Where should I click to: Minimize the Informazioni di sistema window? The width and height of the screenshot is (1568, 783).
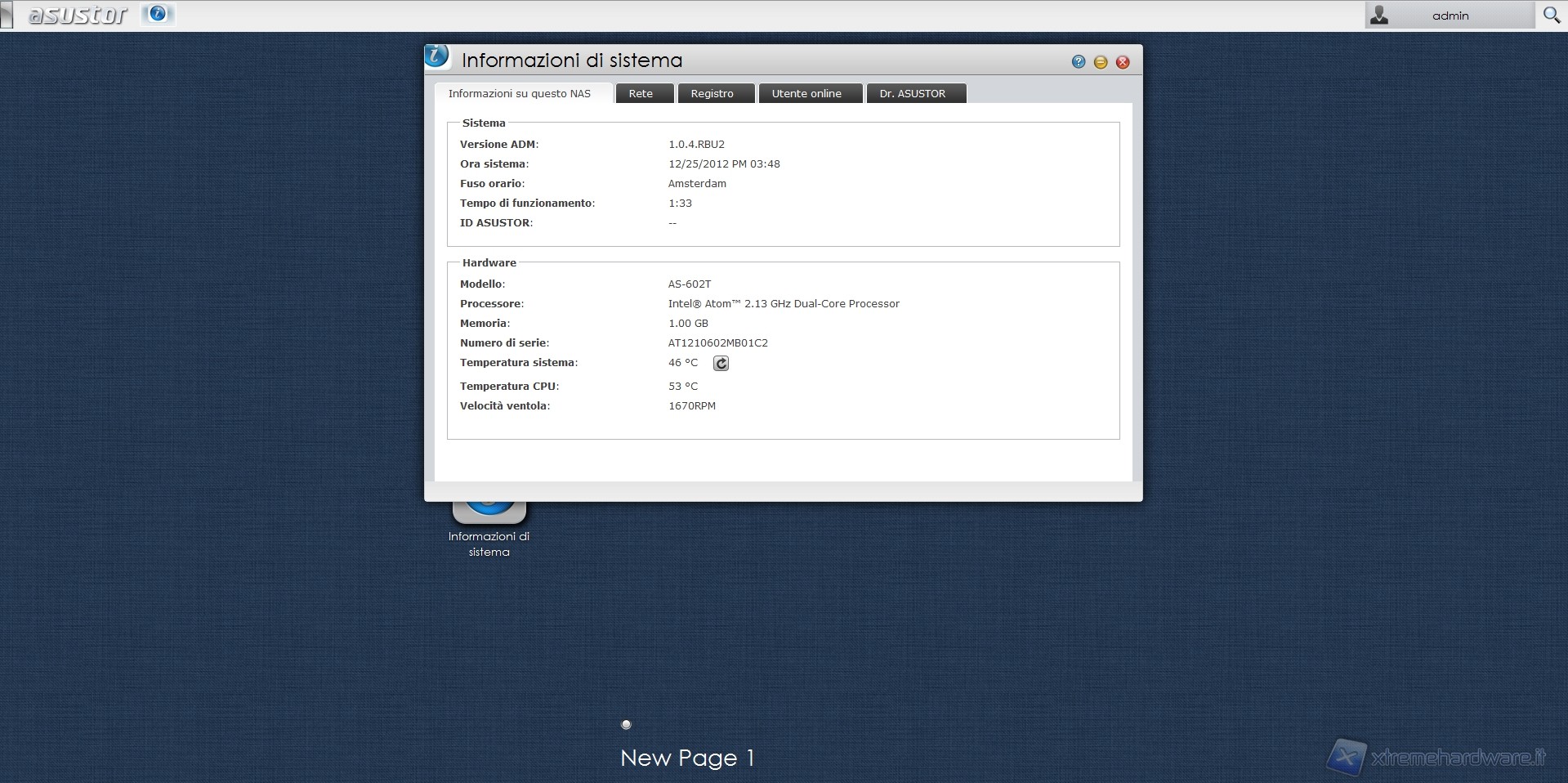(x=1101, y=62)
